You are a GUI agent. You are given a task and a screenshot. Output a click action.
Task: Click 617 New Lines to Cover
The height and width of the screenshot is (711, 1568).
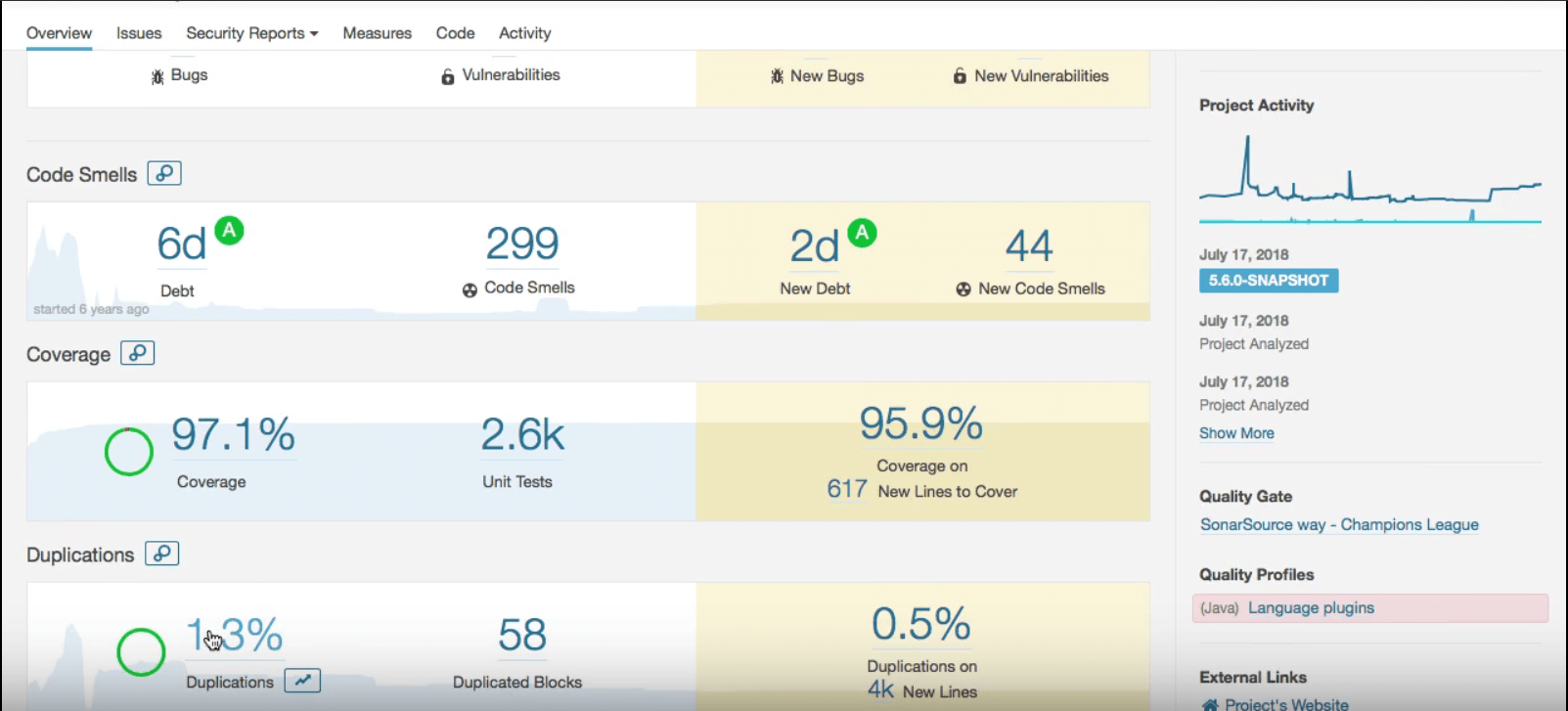click(847, 489)
